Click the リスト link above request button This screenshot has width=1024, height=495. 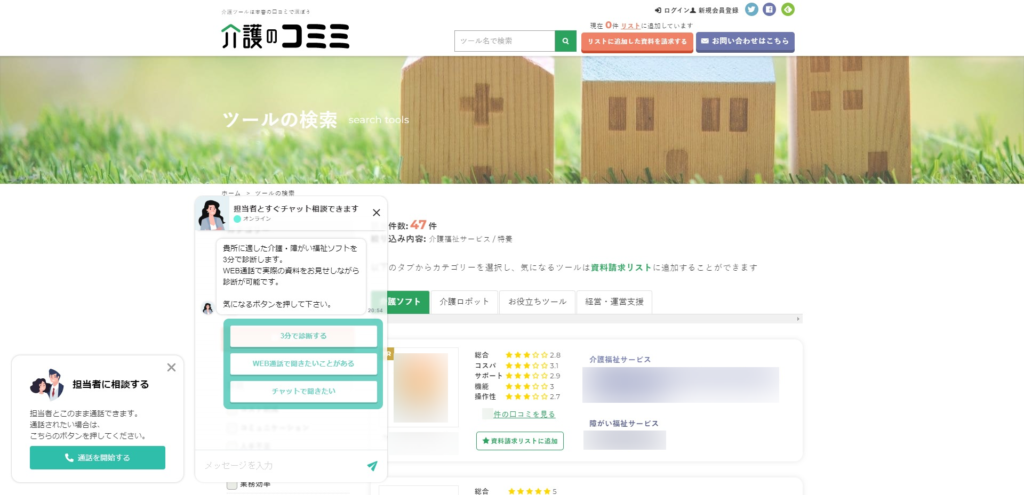(630, 25)
